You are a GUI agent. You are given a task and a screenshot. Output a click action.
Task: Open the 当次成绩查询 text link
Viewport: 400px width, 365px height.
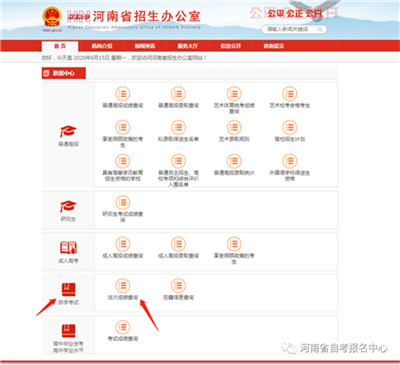coord(123,297)
